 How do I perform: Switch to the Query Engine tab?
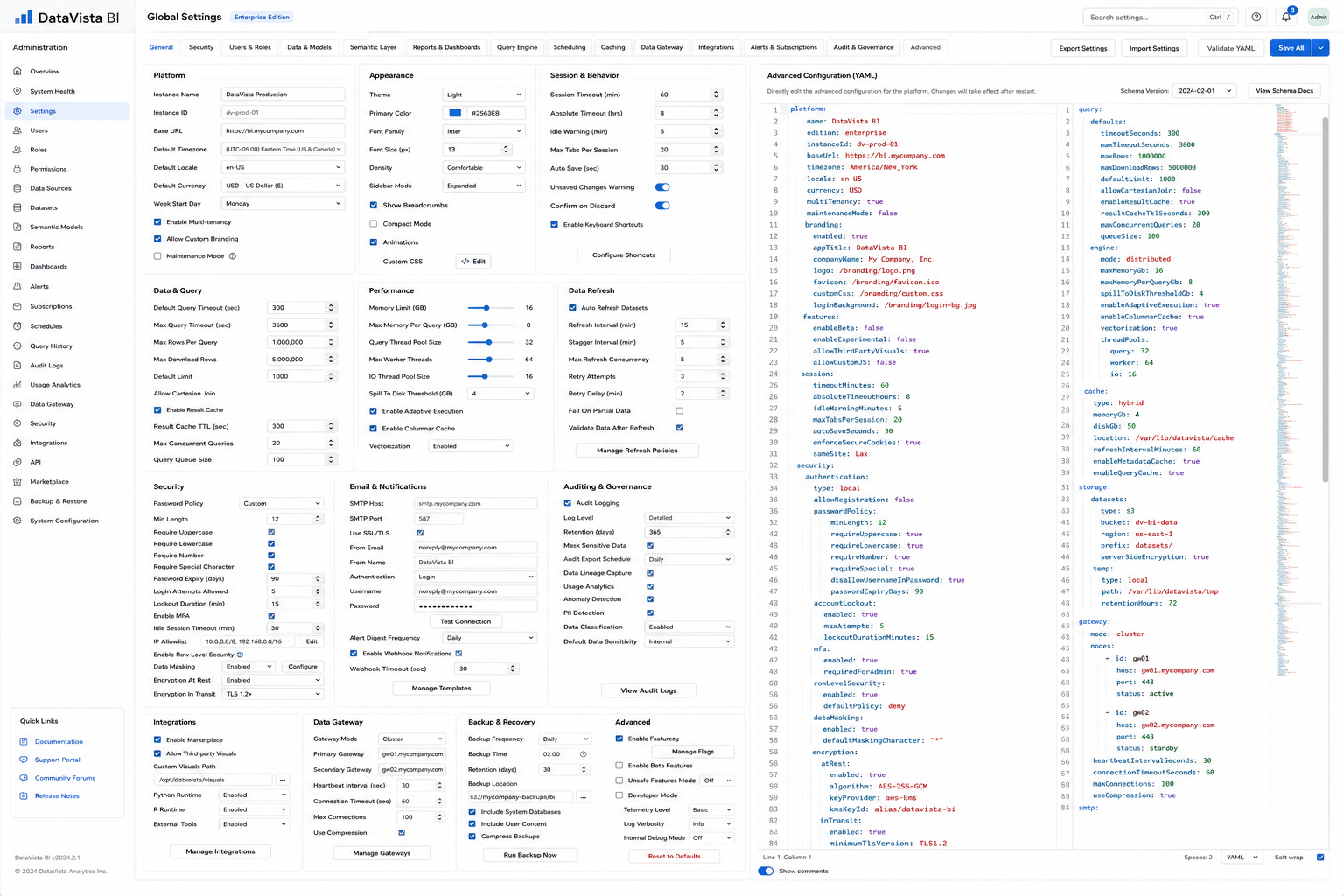point(517,47)
